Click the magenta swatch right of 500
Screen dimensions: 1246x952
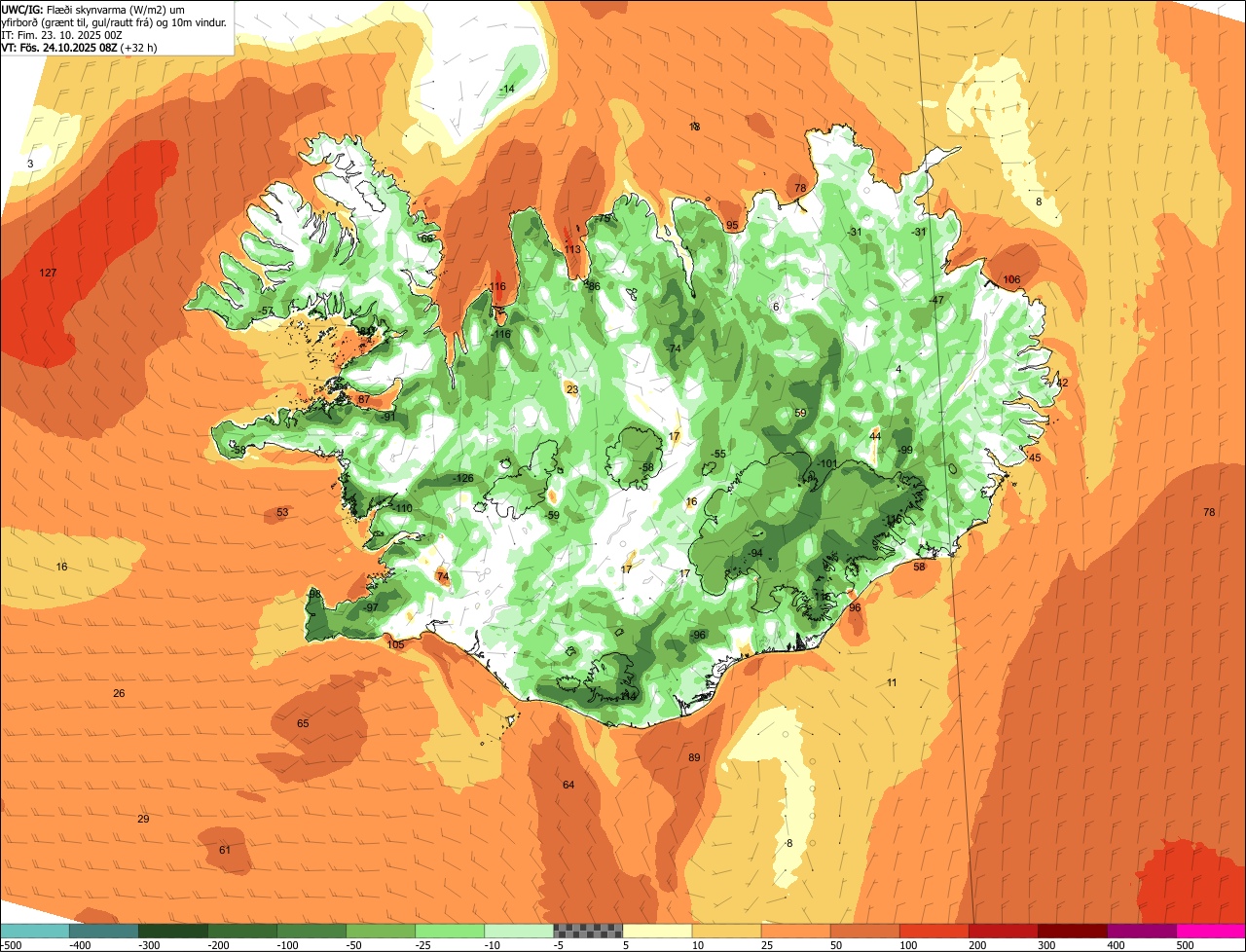click(1210, 931)
